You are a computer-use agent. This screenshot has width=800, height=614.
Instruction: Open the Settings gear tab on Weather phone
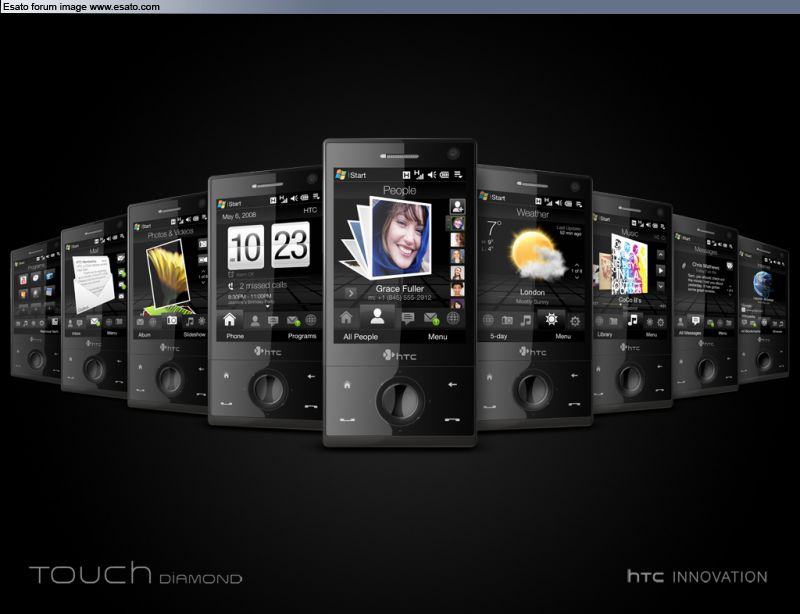pyautogui.click(x=575, y=321)
